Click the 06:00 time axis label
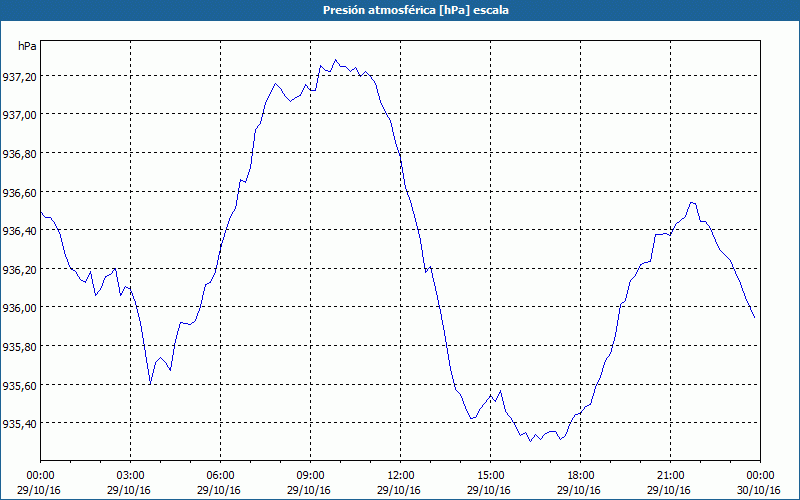 [220, 476]
